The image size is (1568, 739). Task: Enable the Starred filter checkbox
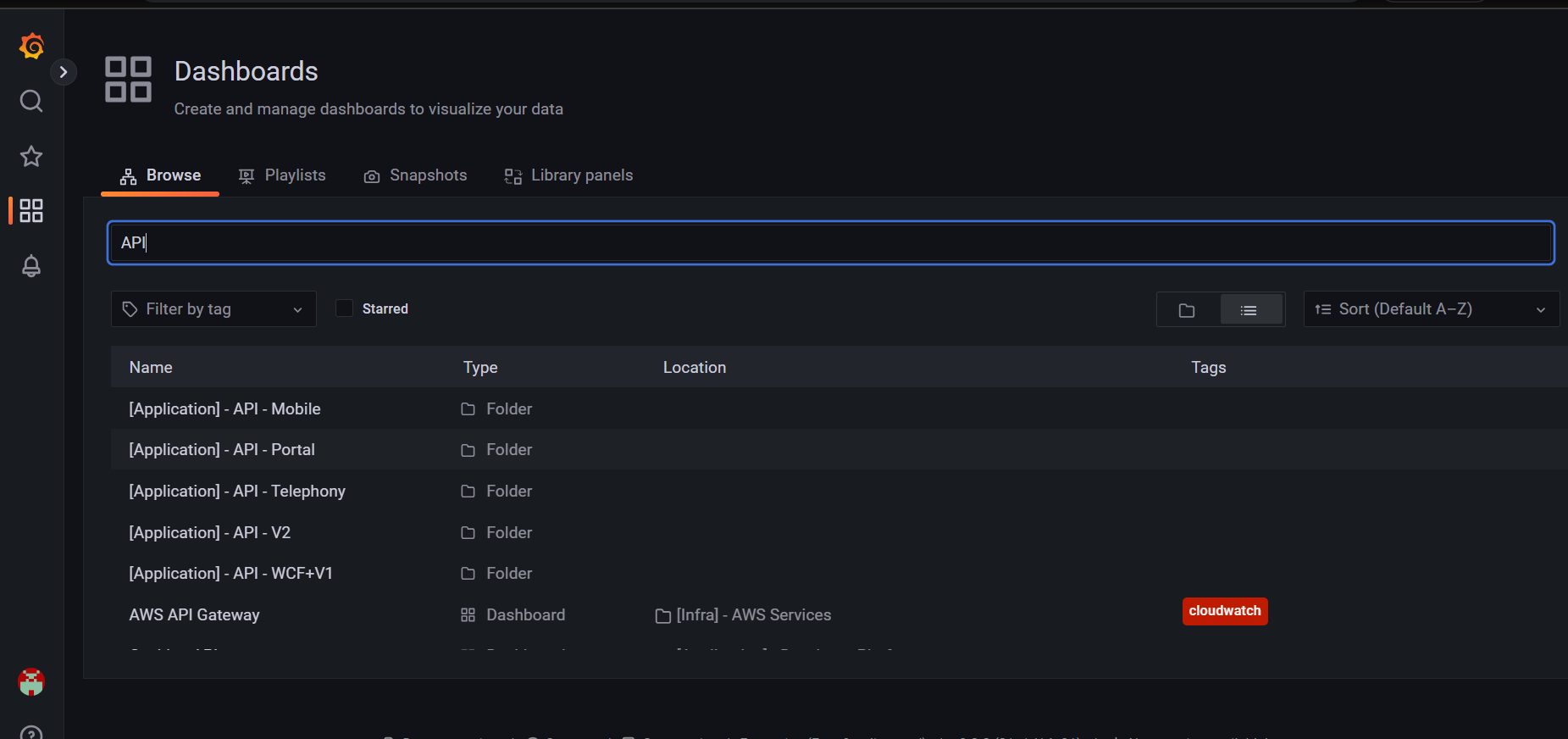tap(344, 308)
